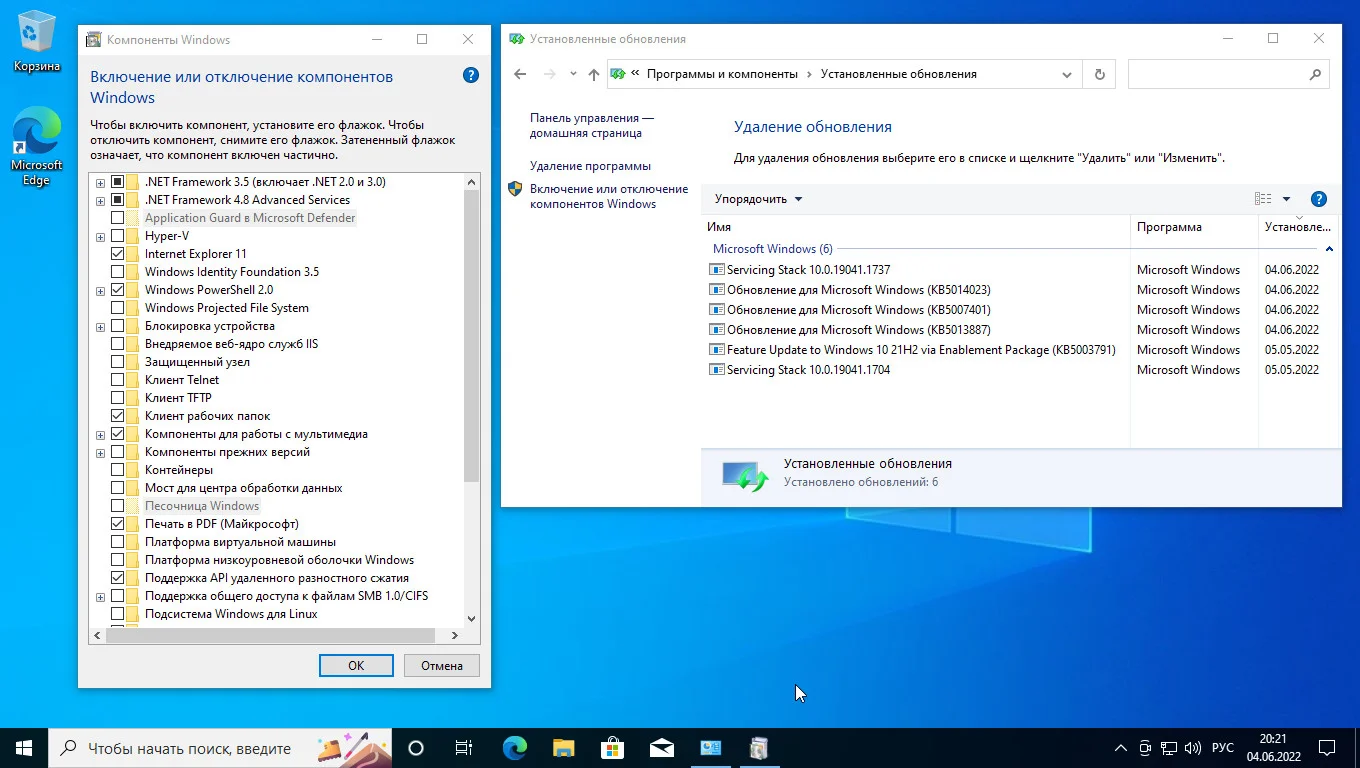
Task: Click Установленные обновления breadcrumb
Action: (898, 74)
